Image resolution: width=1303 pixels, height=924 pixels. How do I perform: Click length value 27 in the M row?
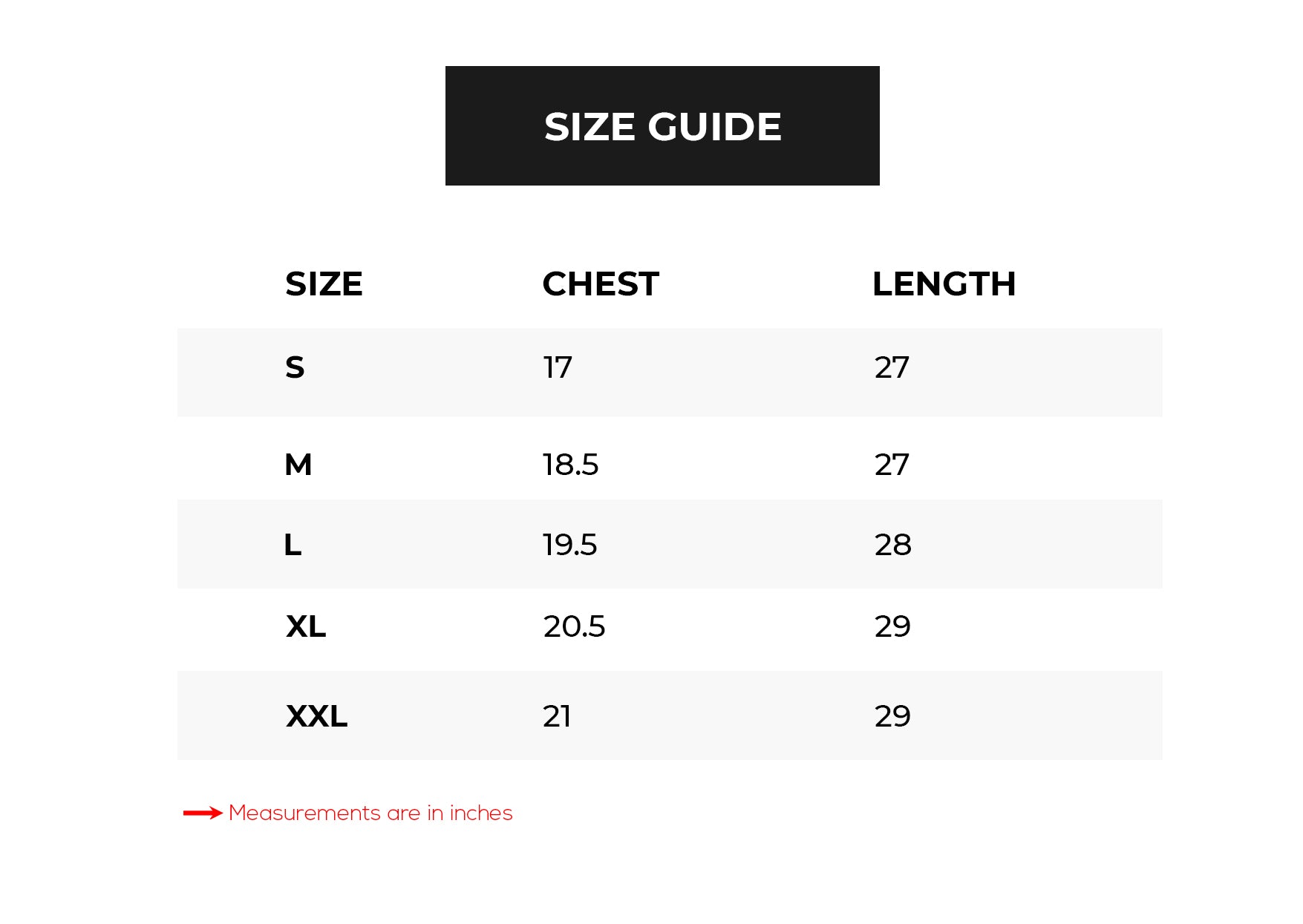[892, 465]
